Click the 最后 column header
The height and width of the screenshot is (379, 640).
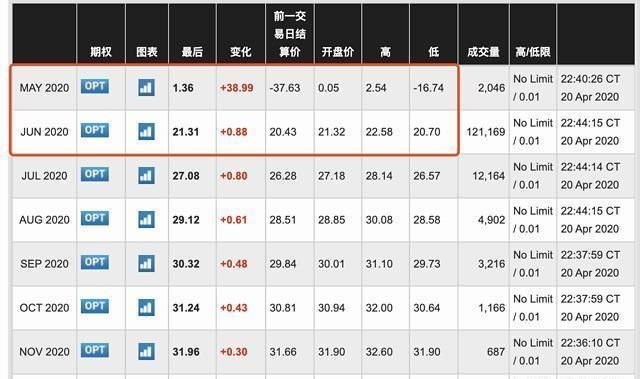[192, 52]
